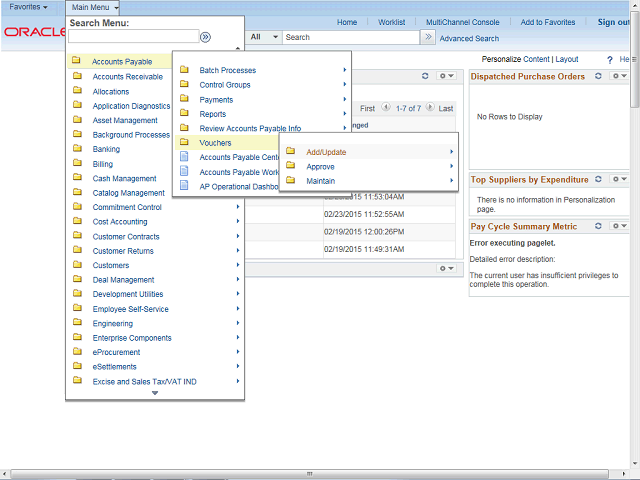The height and width of the screenshot is (480, 640).
Task: Open AP Operational Dashboard page icon
Action: (184, 186)
